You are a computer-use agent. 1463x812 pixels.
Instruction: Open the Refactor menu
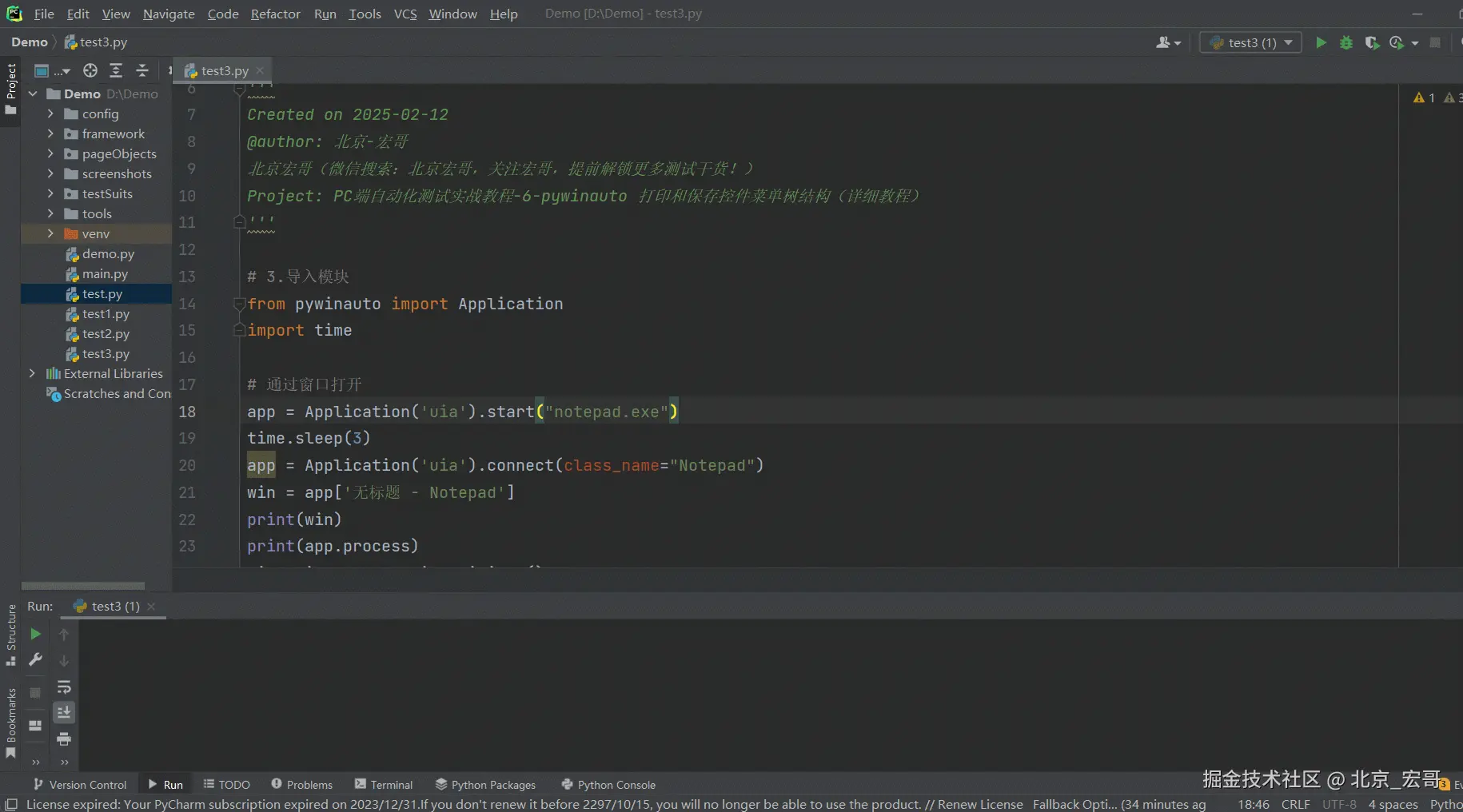[276, 14]
